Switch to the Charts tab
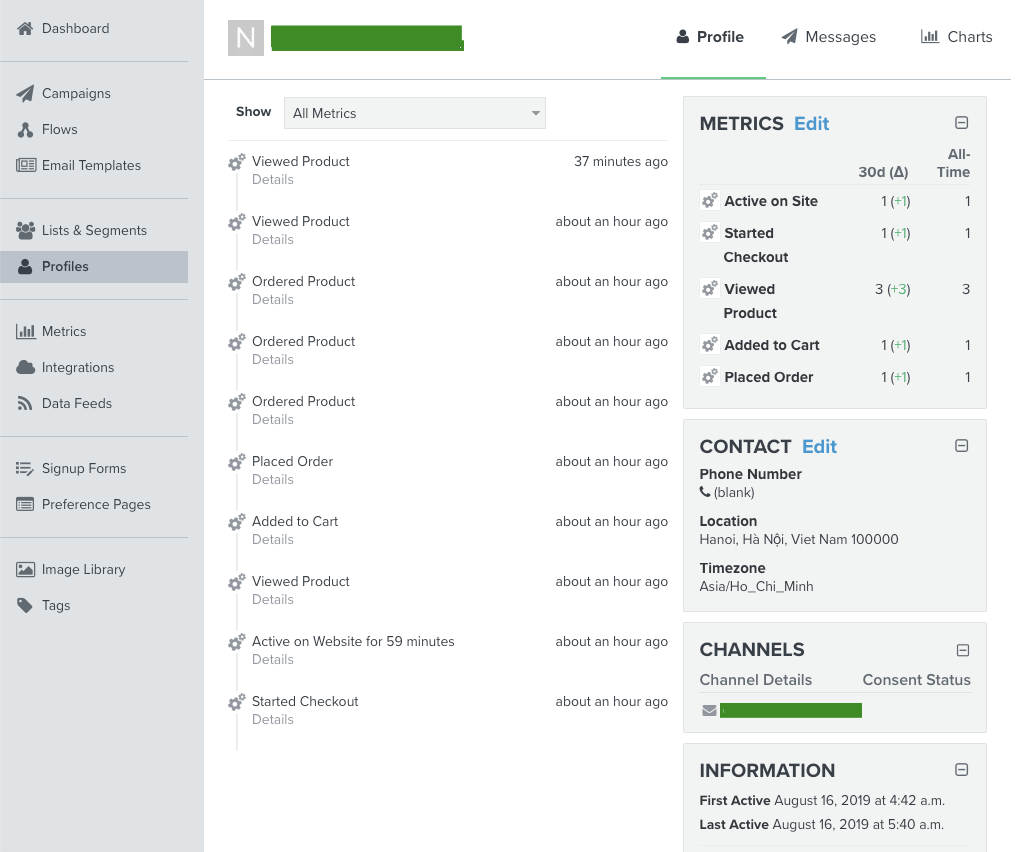The image size is (1016, 852). (x=956, y=37)
